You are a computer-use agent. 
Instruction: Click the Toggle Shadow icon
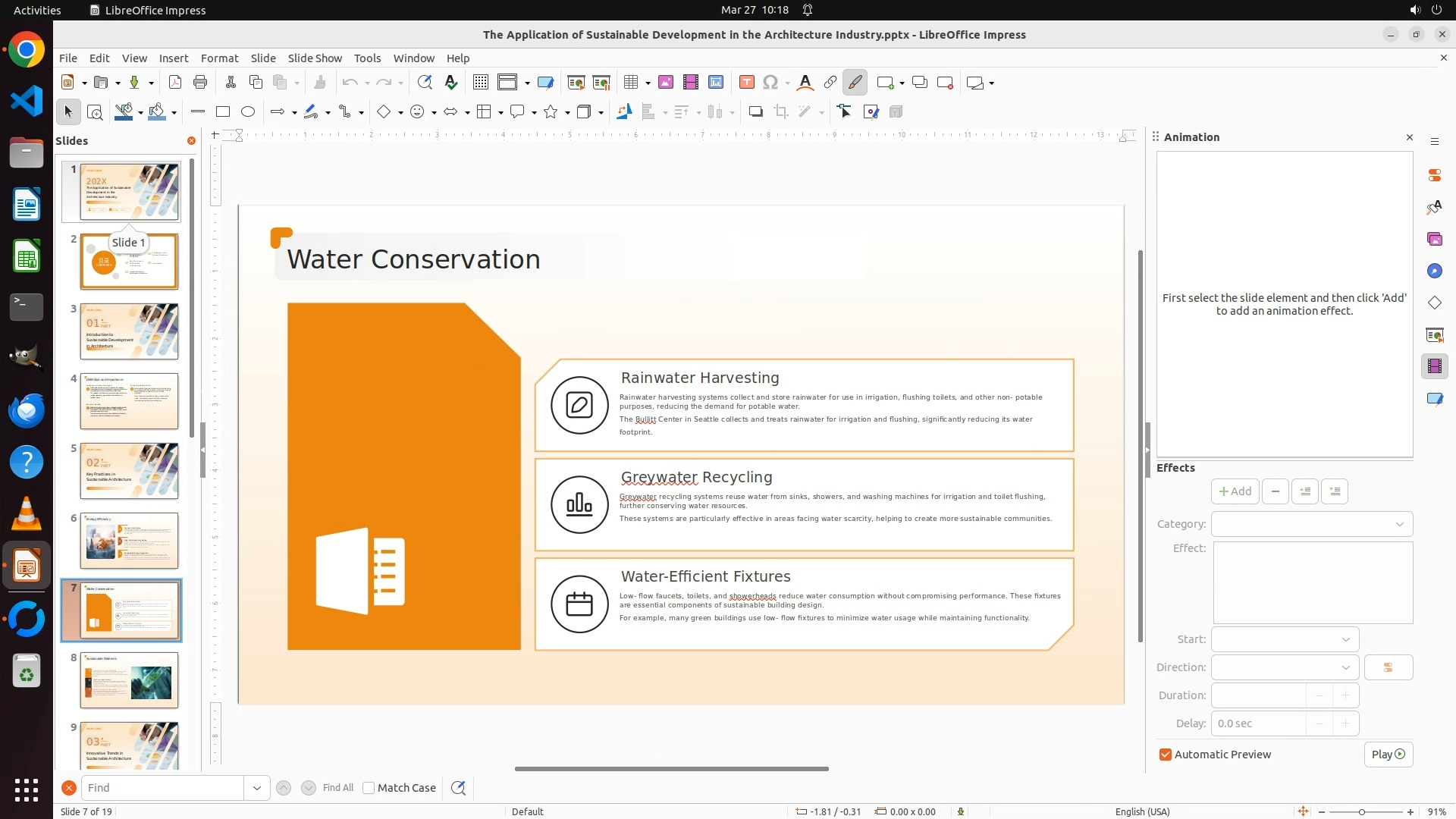755,112
